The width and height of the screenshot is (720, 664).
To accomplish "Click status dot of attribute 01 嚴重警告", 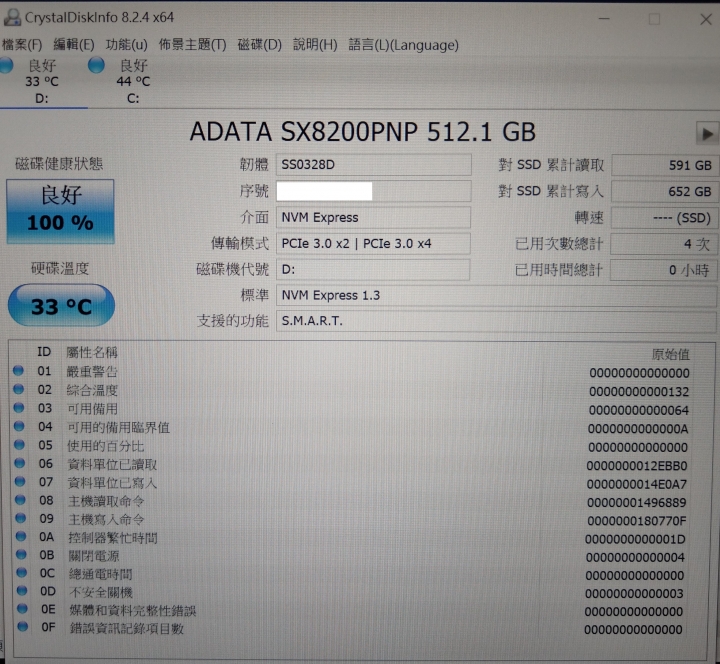I will 18,371.
